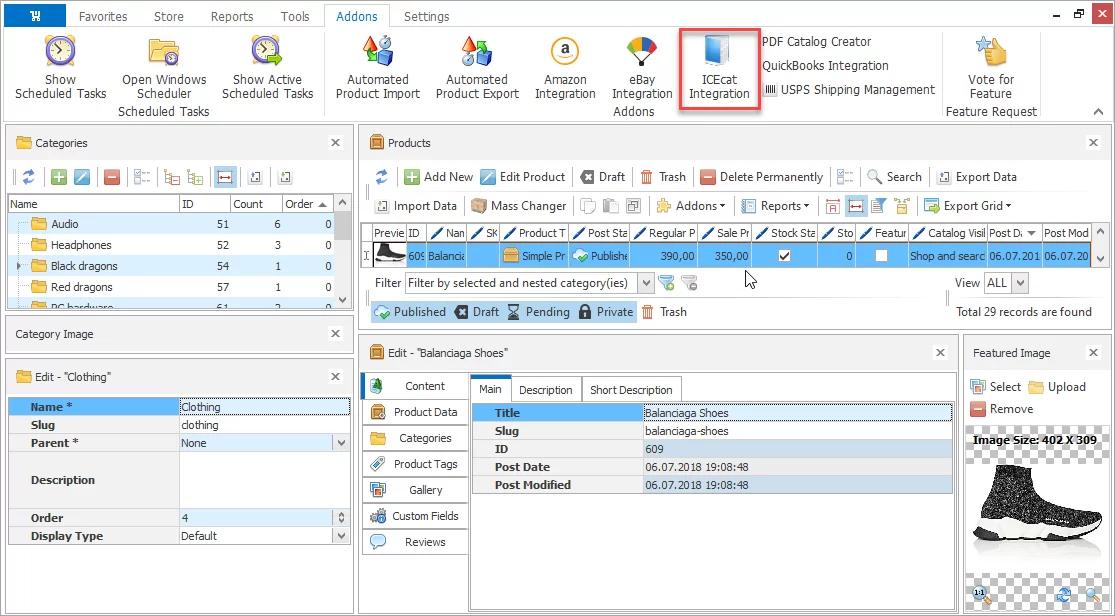Toggle the Stock Status checkbox

(x=784, y=256)
